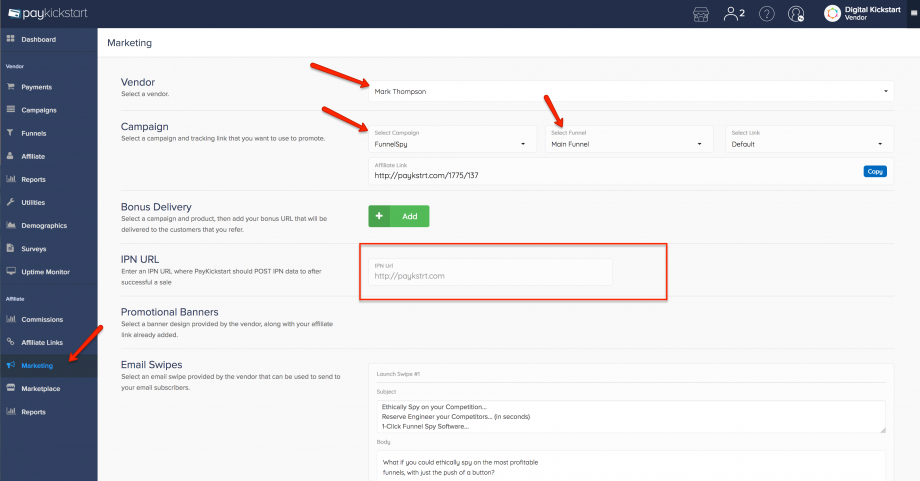Click the vendor Reports chart icon
920x481 pixels.
click(10, 179)
